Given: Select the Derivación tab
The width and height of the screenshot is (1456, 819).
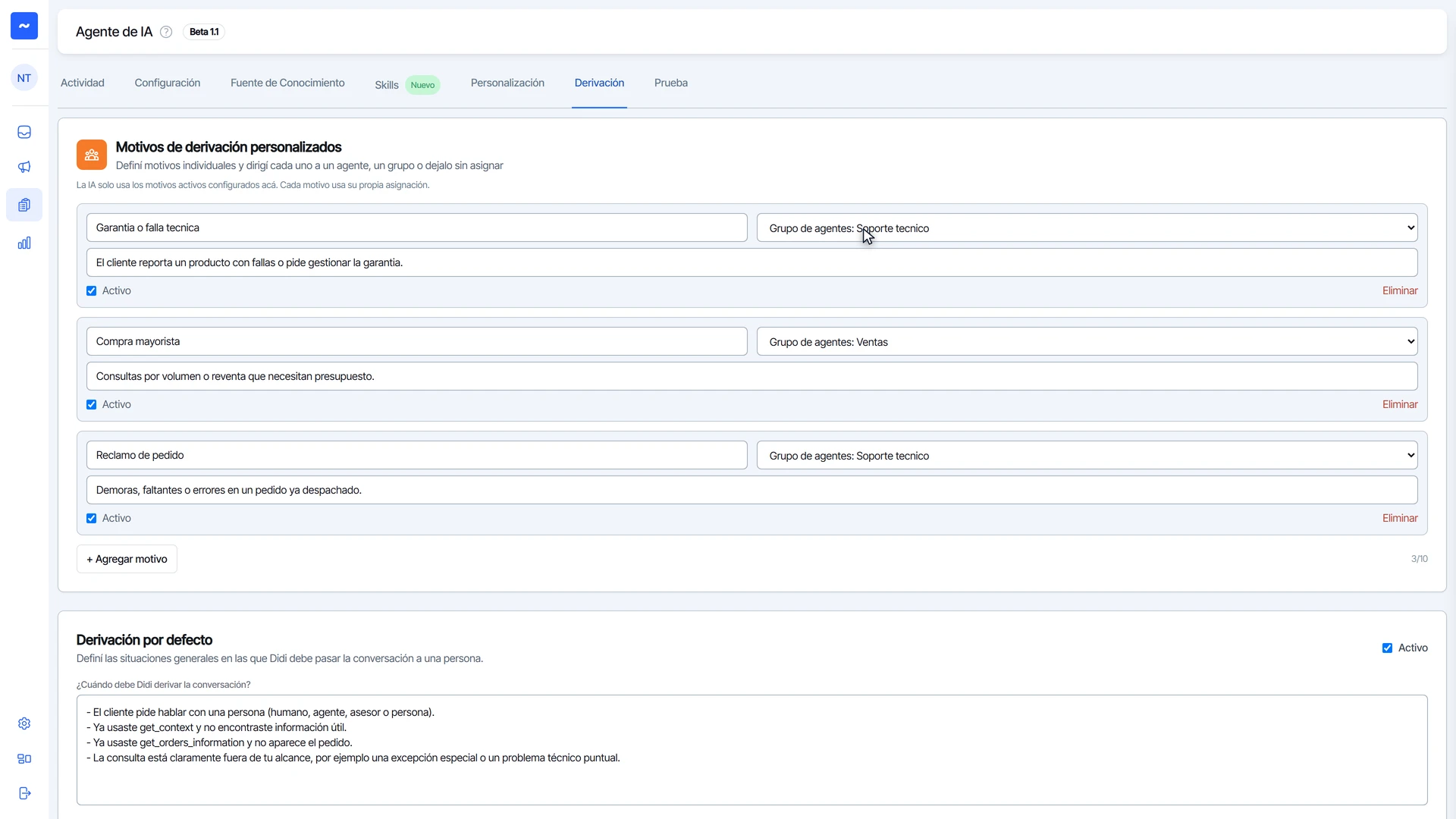Looking at the screenshot, I should (599, 83).
